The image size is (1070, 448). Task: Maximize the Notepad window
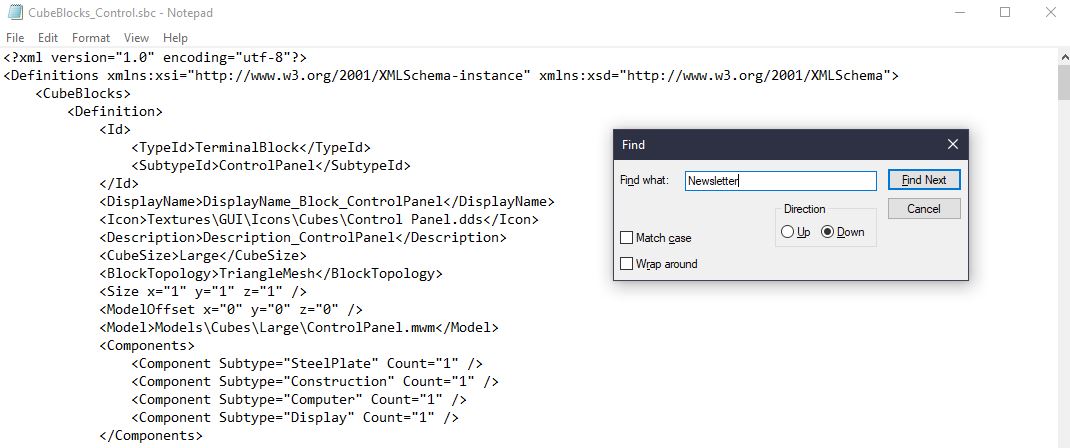click(x=1004, y=12)
